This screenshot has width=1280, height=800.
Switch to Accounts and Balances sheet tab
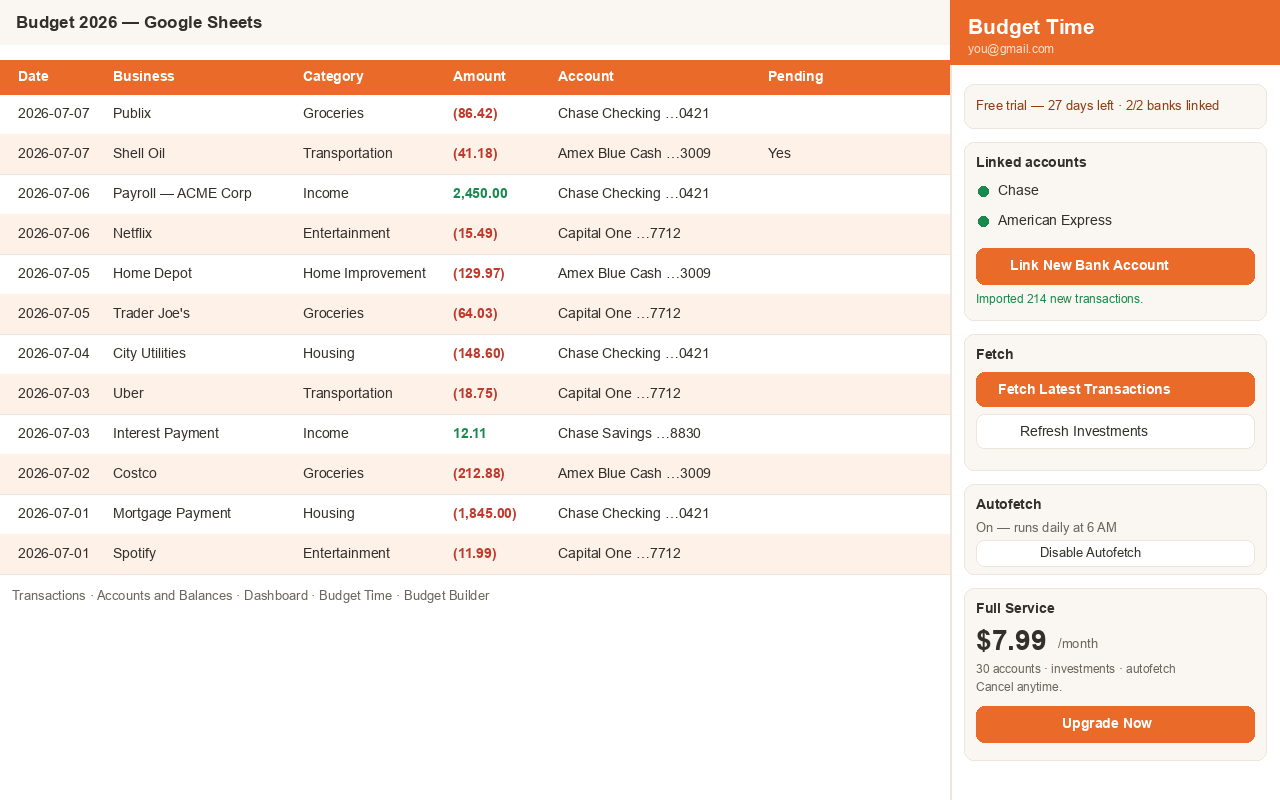[x=164, y=596]
